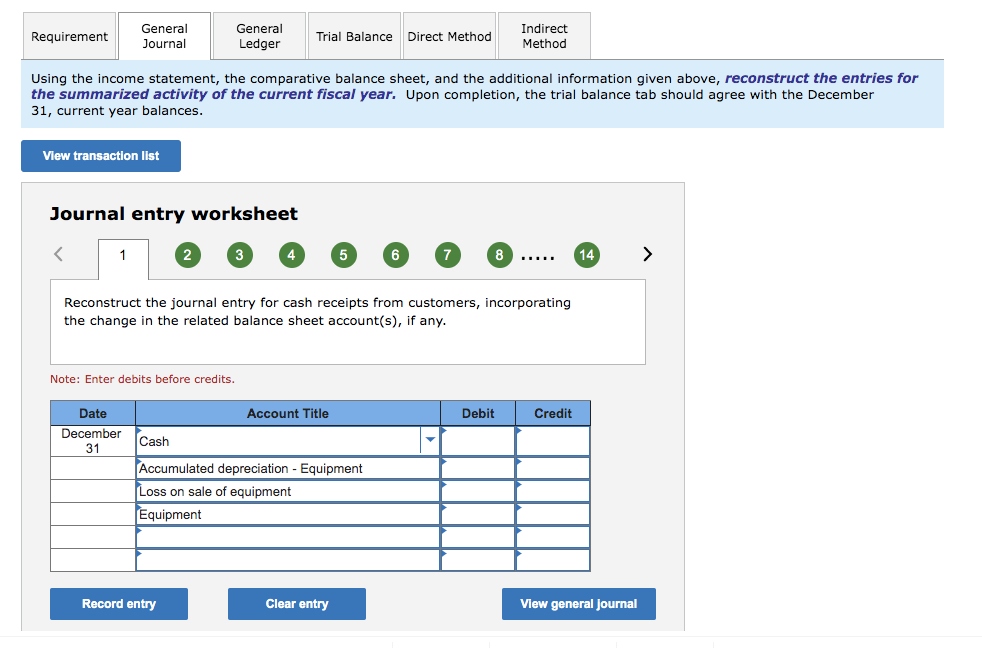The image size is (982, 648).
Task: Select the Equipment account title field
Action: click(x=288, y=515)
